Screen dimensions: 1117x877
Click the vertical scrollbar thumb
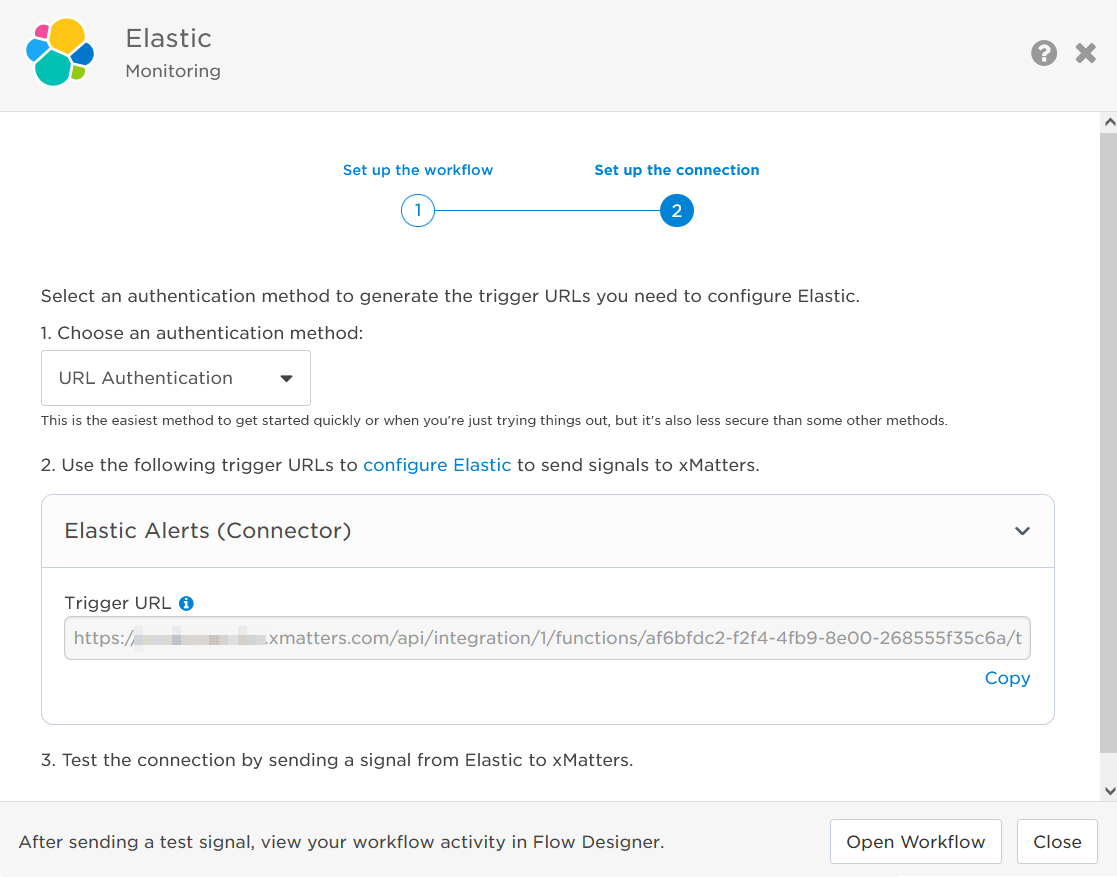click(x=1108, y=440)
